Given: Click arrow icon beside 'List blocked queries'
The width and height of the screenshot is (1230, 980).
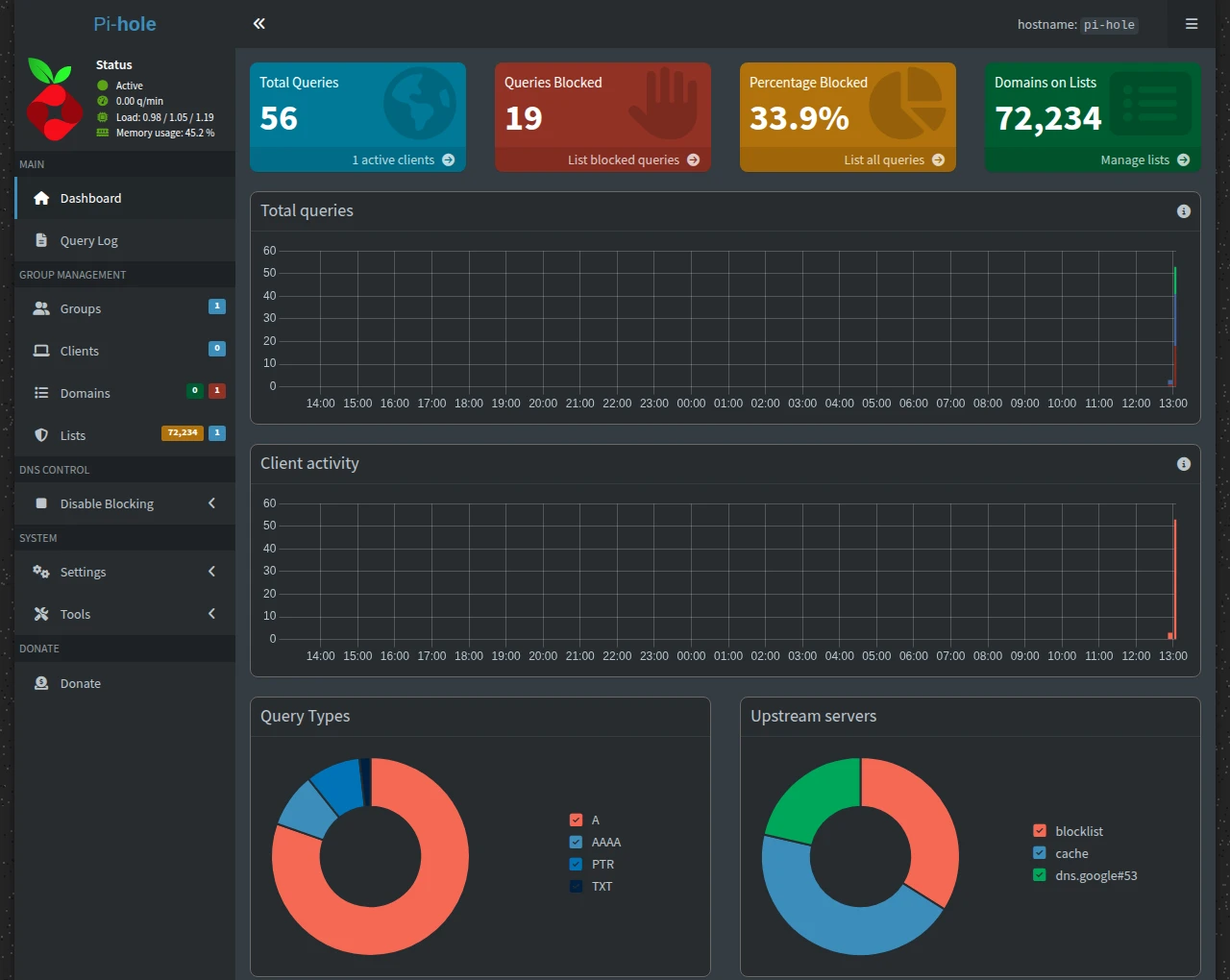Looking at the screenshot, I should 693,160.
